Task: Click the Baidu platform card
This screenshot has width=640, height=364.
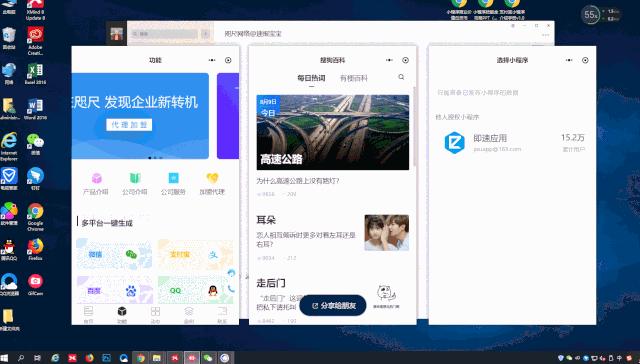Action: [x=114, y=290]
